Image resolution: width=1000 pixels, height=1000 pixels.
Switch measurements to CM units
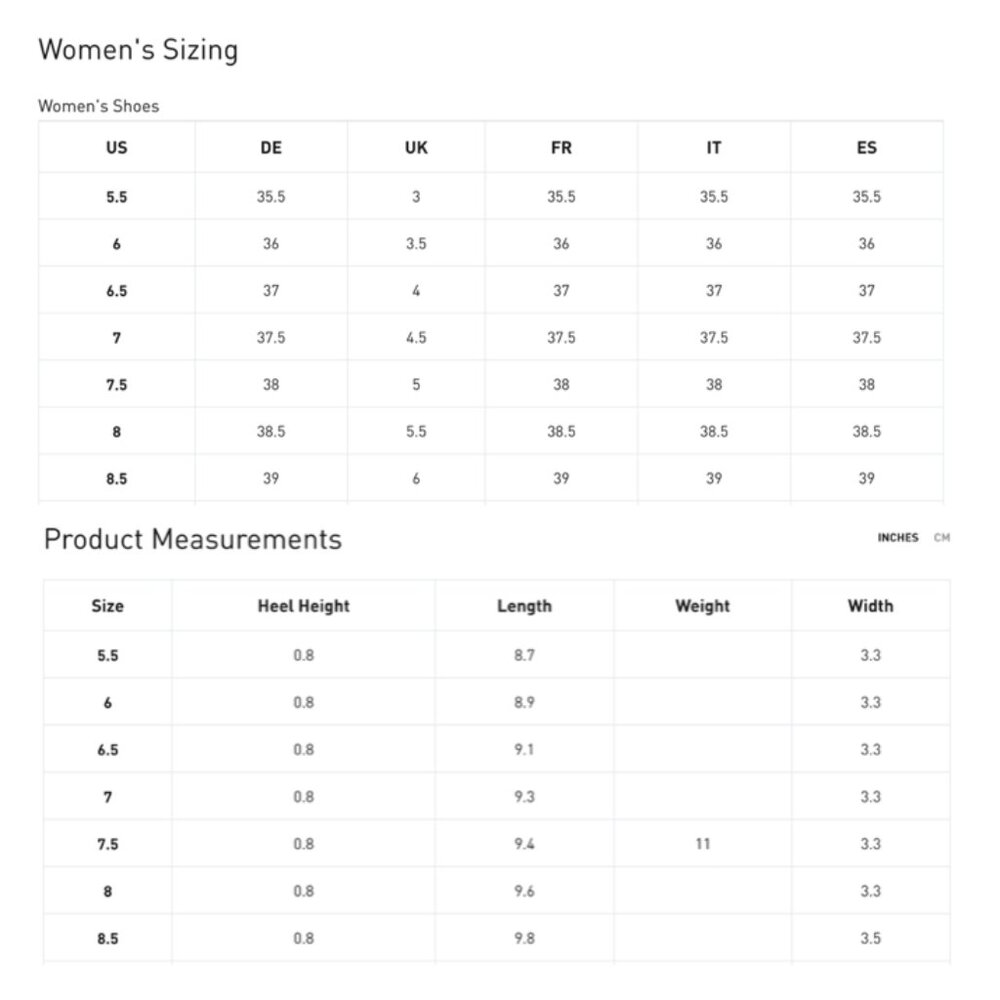941,538
